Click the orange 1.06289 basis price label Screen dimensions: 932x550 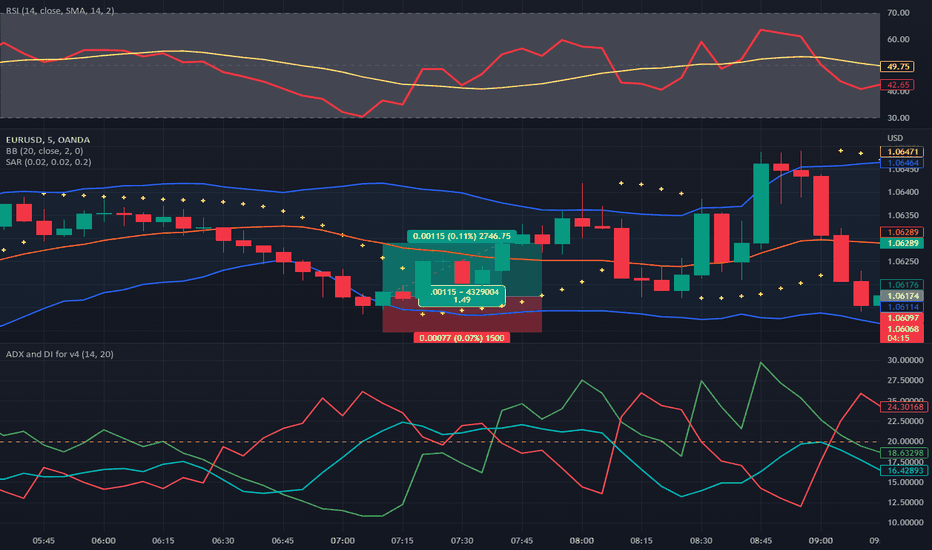902,232
